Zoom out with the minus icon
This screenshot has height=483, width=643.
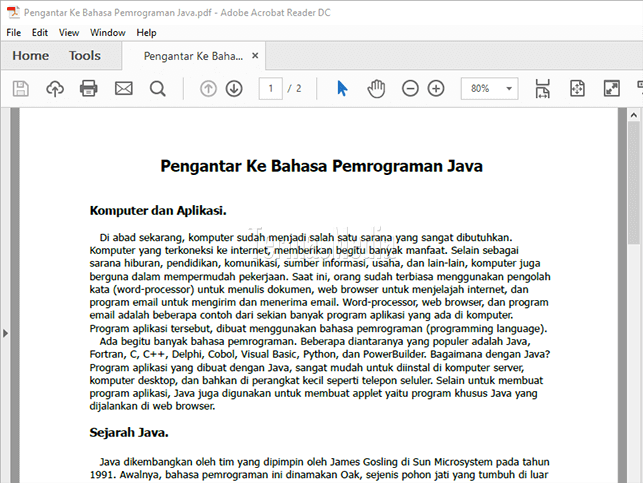pyautogui.click(x=410, y=89)
